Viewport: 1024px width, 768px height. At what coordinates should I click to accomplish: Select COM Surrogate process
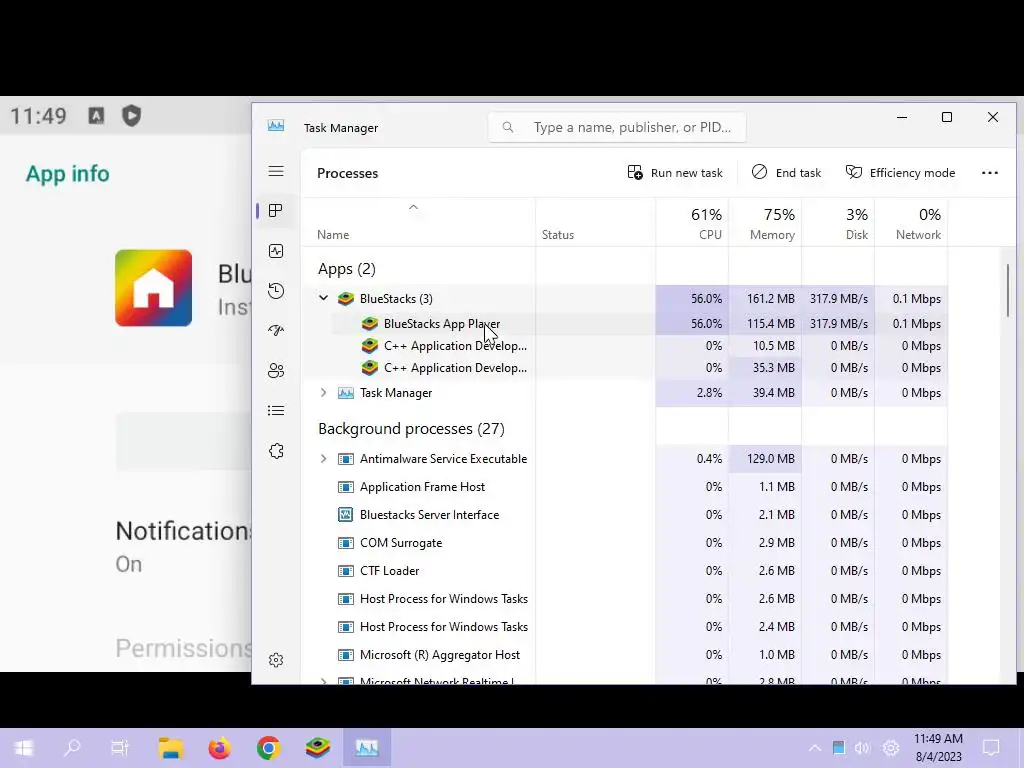pyautogui.click(x=400, y=543)
